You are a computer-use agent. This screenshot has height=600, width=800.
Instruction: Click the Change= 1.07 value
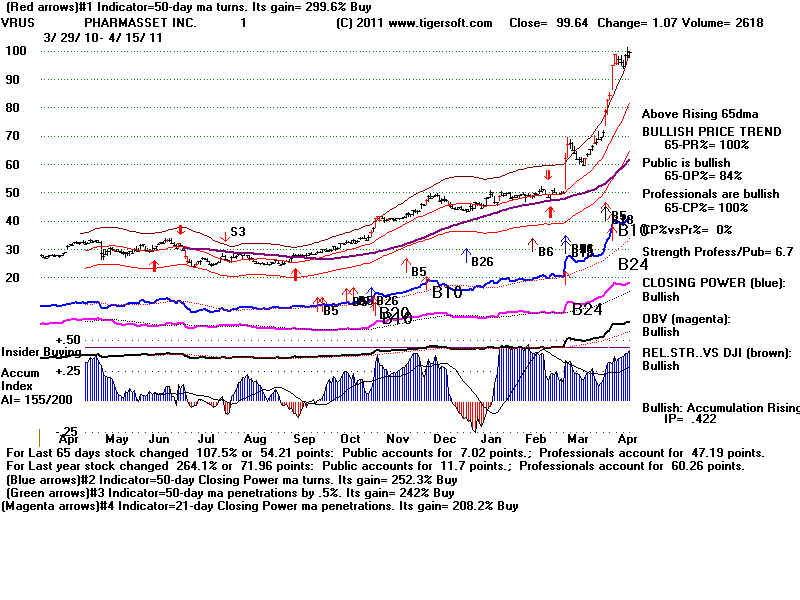click(638, 23)
